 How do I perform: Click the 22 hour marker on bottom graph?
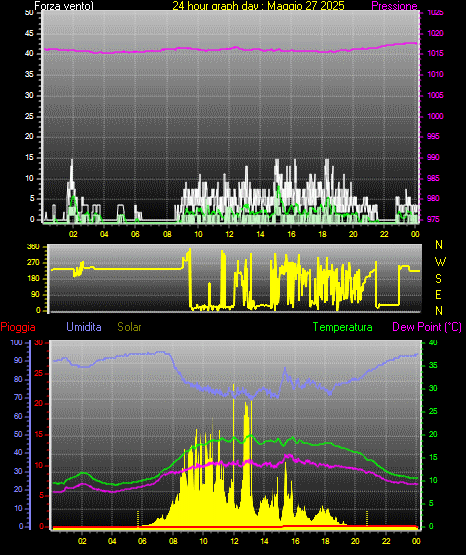(386, 541)
